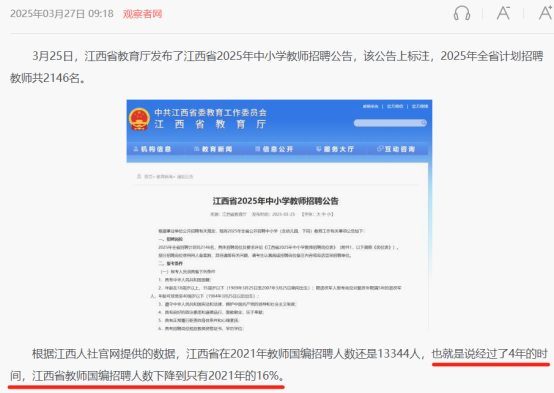Image resolution: width=554 pixels, height=393 pixels.
Task: Click the text 根据江西人社官网提供的数据
Action: (104, 353)
